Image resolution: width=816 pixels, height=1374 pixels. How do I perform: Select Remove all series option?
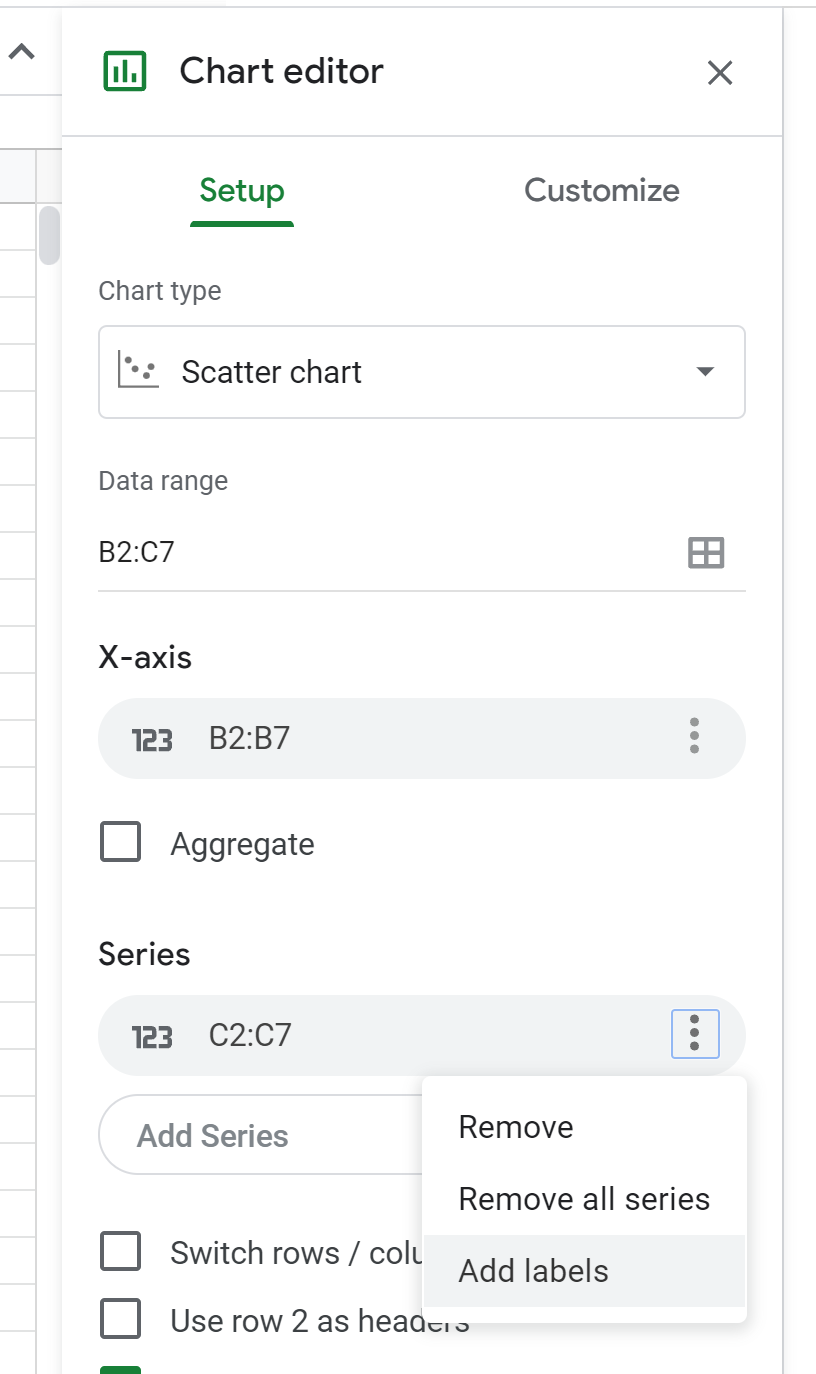tap(584, 1199)
